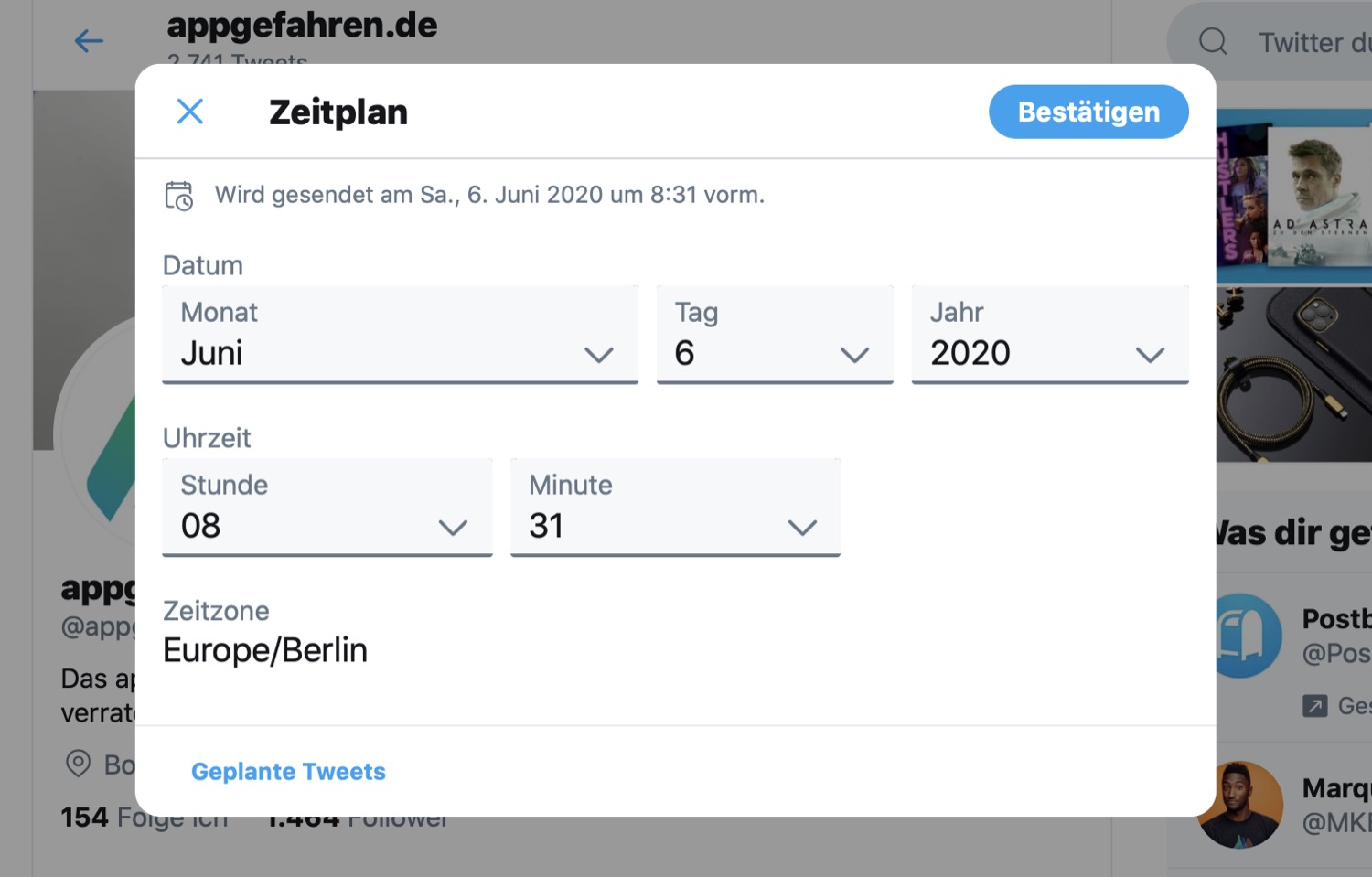
Task: Click the back arrow on the profile page
Action: click(x=88, y=41)
